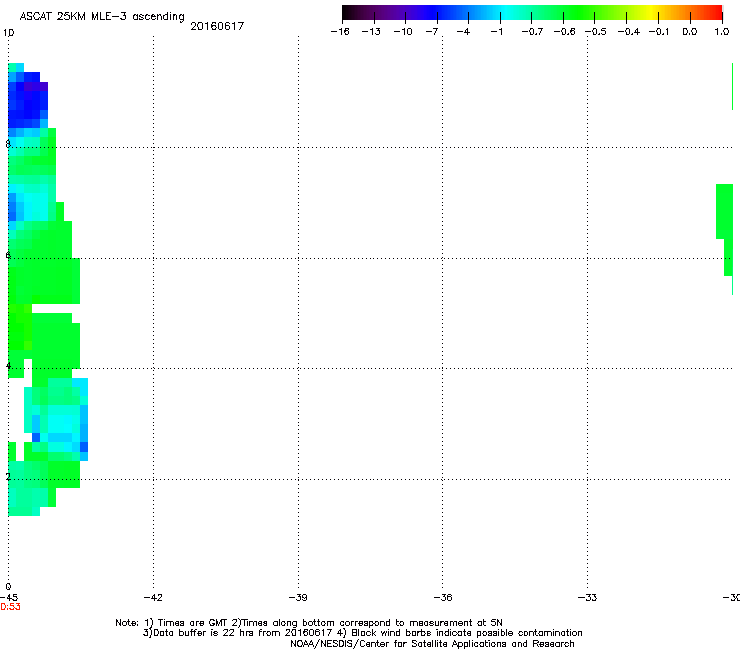Click colorbar label -0.1

[x=659, y=32]
